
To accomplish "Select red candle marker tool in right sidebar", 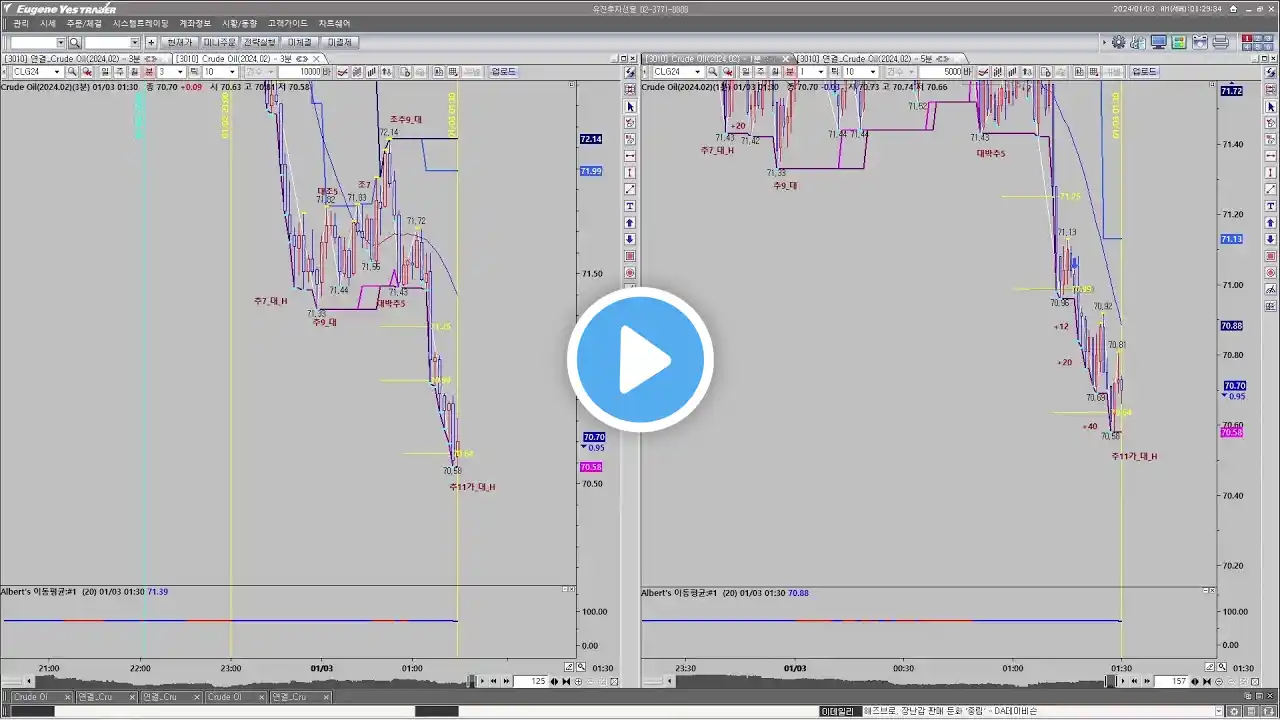I will point(1271,256).
